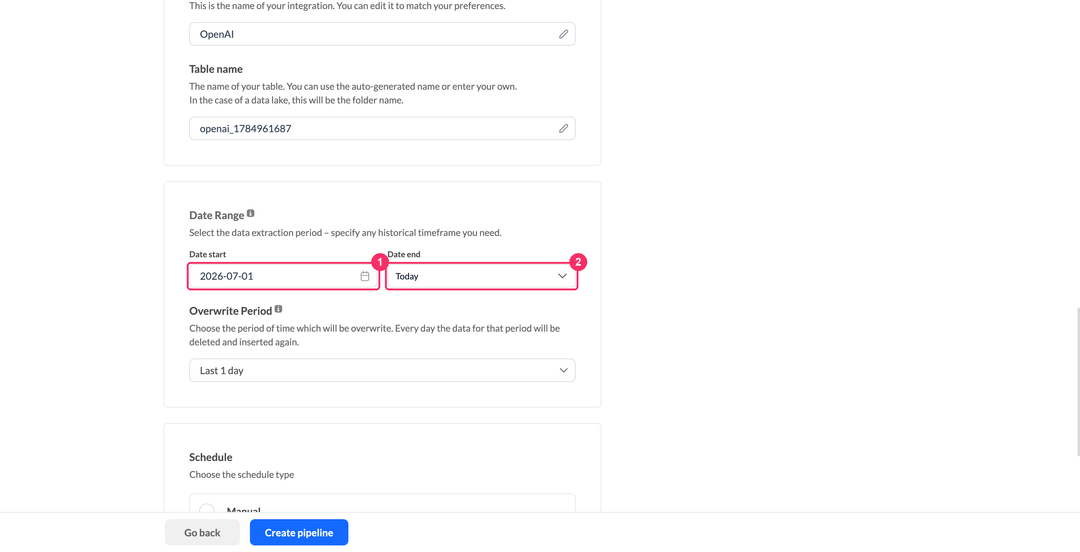Click the Go back button

(x=202, y=533)
